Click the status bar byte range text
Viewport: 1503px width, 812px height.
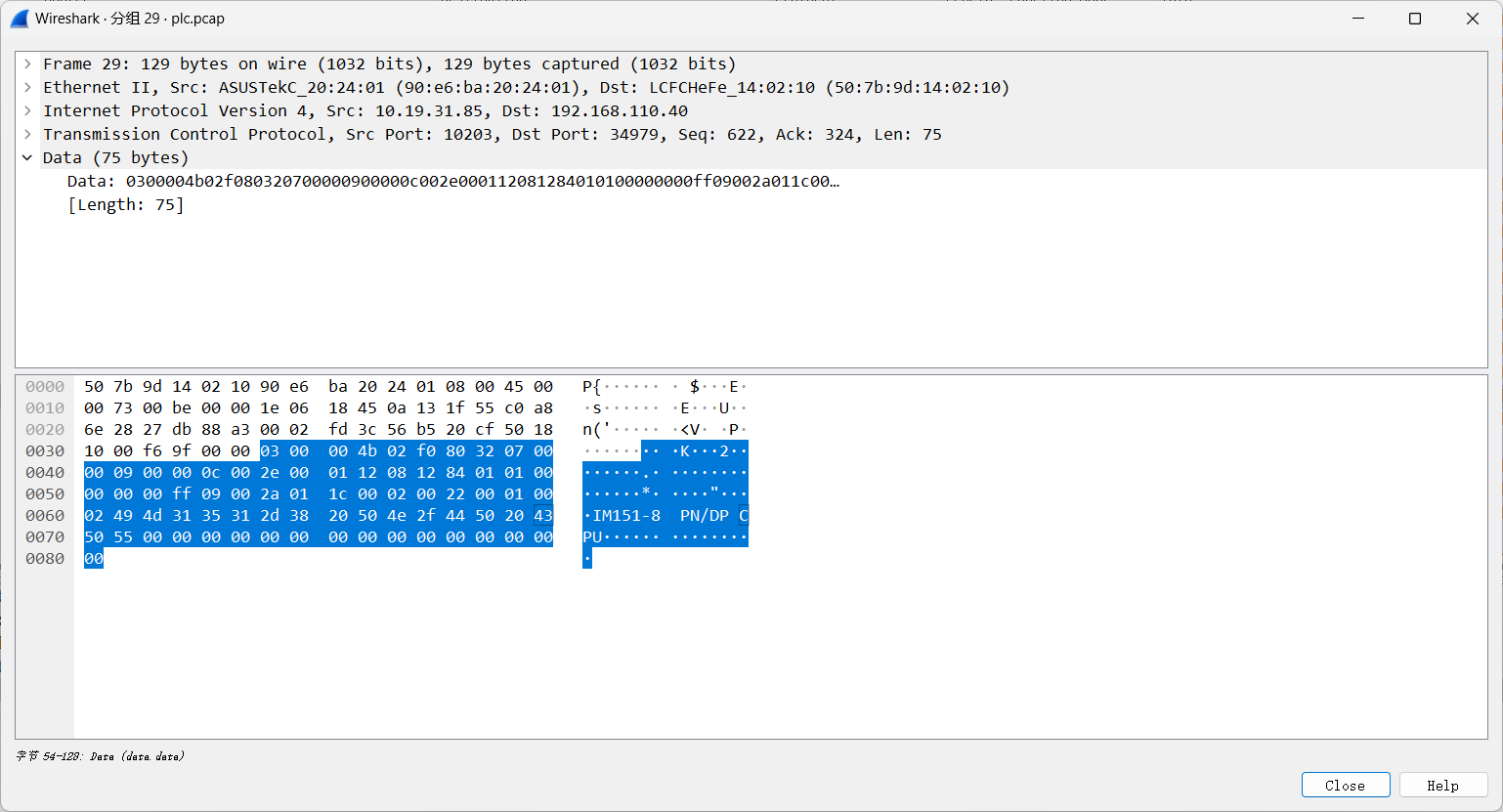pyautogui.click(x=100, y=756)
